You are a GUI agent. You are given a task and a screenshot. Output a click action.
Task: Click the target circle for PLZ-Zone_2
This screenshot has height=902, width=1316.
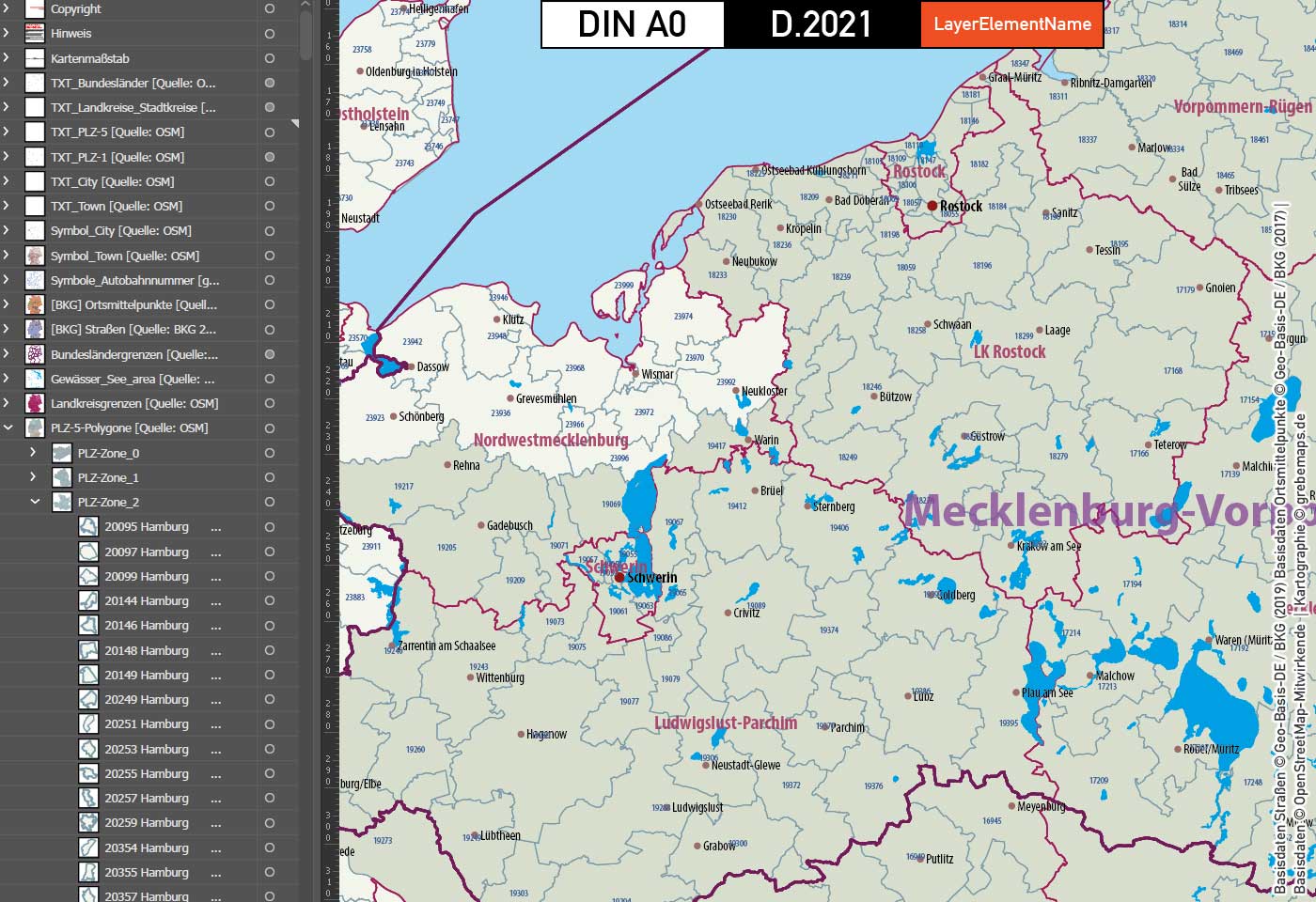(x=269, y=502)
